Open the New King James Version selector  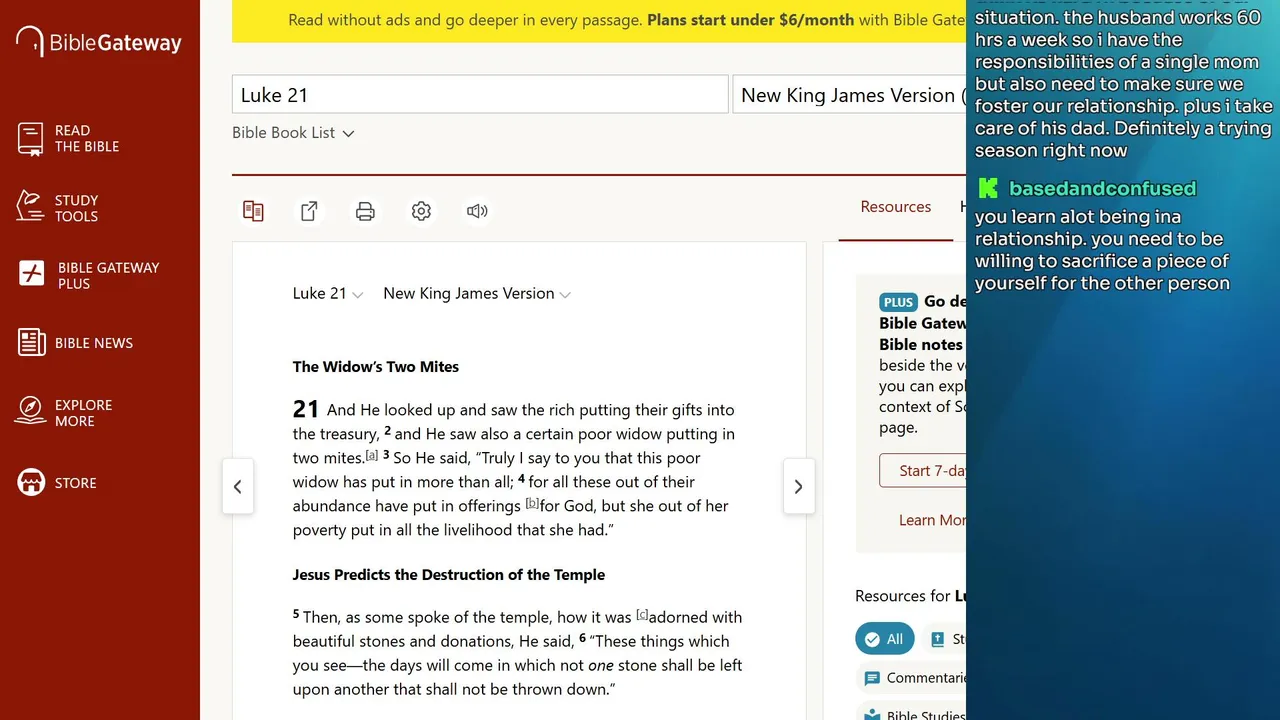click(849, 95)
